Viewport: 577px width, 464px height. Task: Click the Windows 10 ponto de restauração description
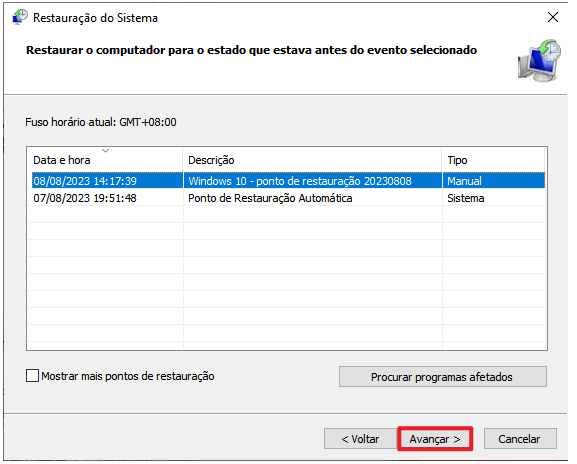pos(300,181)
